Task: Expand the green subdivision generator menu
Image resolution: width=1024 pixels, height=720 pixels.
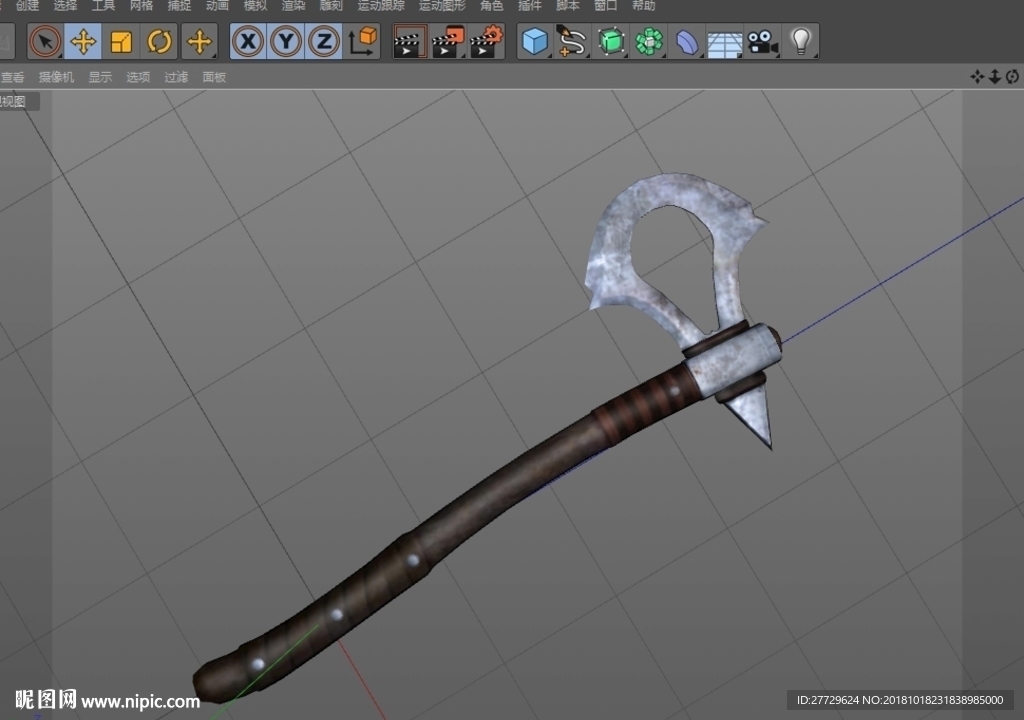Action: (x=611, y=42)
